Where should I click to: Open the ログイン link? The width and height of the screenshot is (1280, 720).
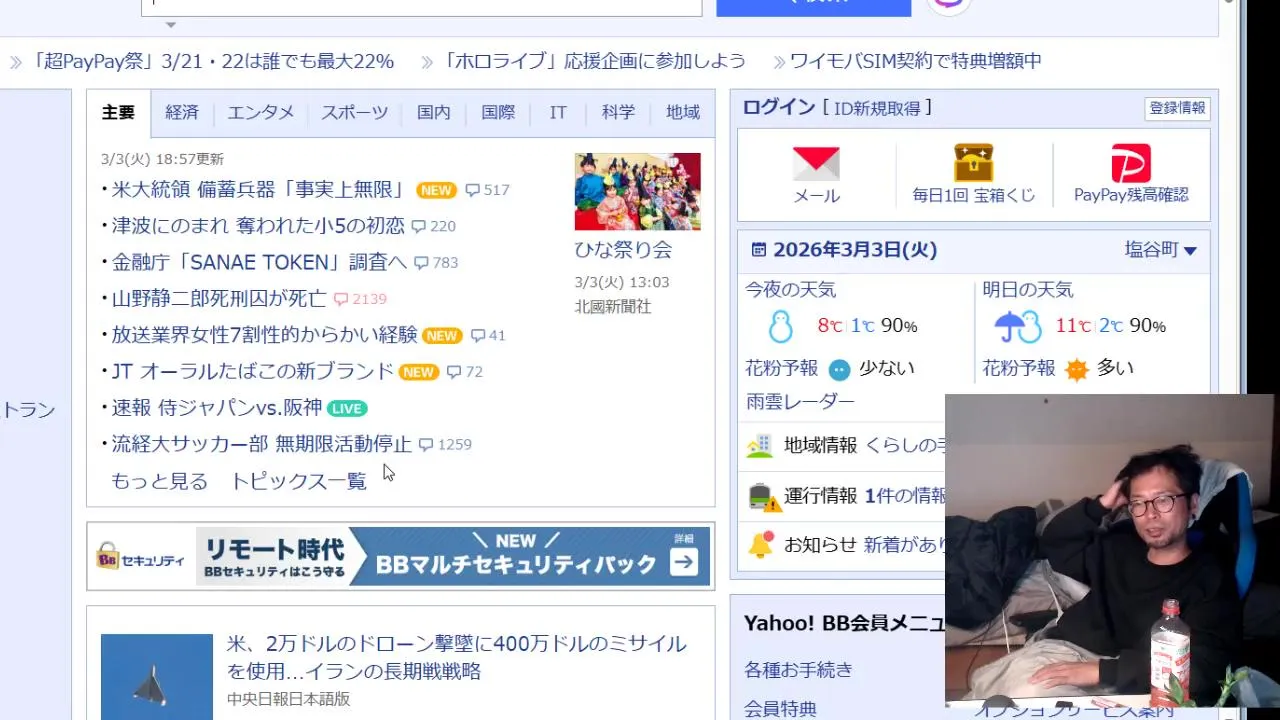[779, 108]
